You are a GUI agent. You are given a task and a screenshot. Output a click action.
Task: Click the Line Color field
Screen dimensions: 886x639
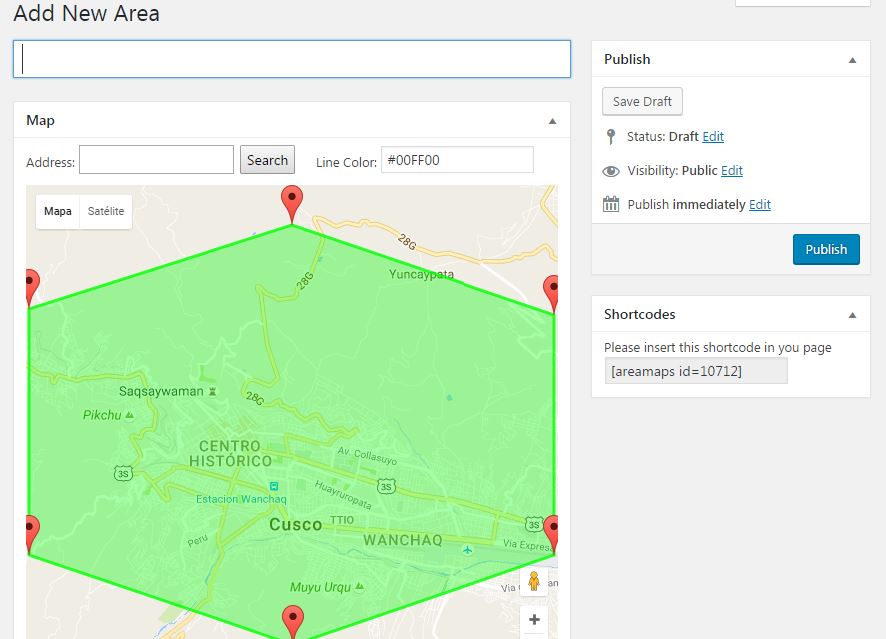tap(457, 160)
